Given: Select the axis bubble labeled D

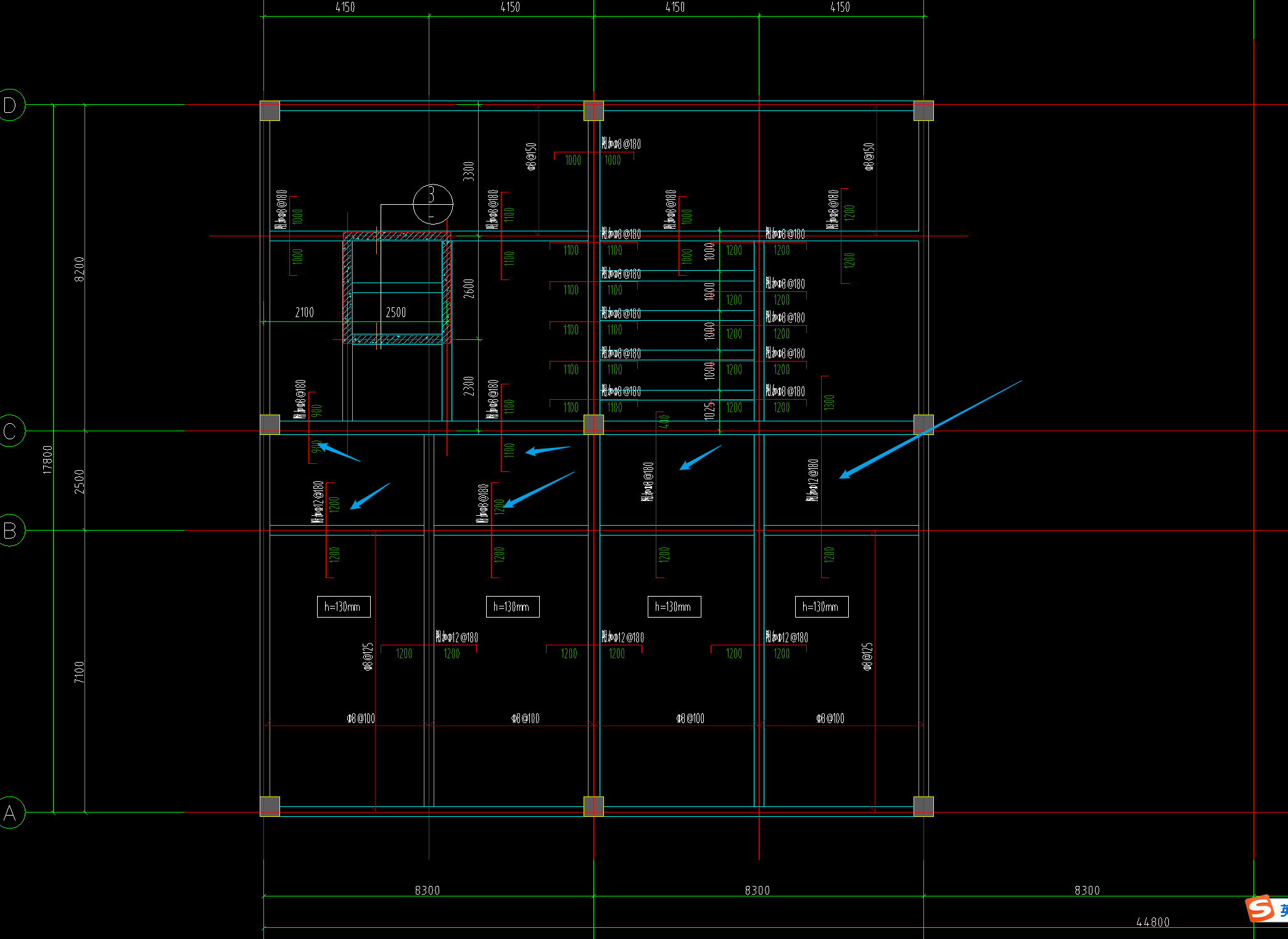Looking at the screenshot, I should [x=10, y=105].
